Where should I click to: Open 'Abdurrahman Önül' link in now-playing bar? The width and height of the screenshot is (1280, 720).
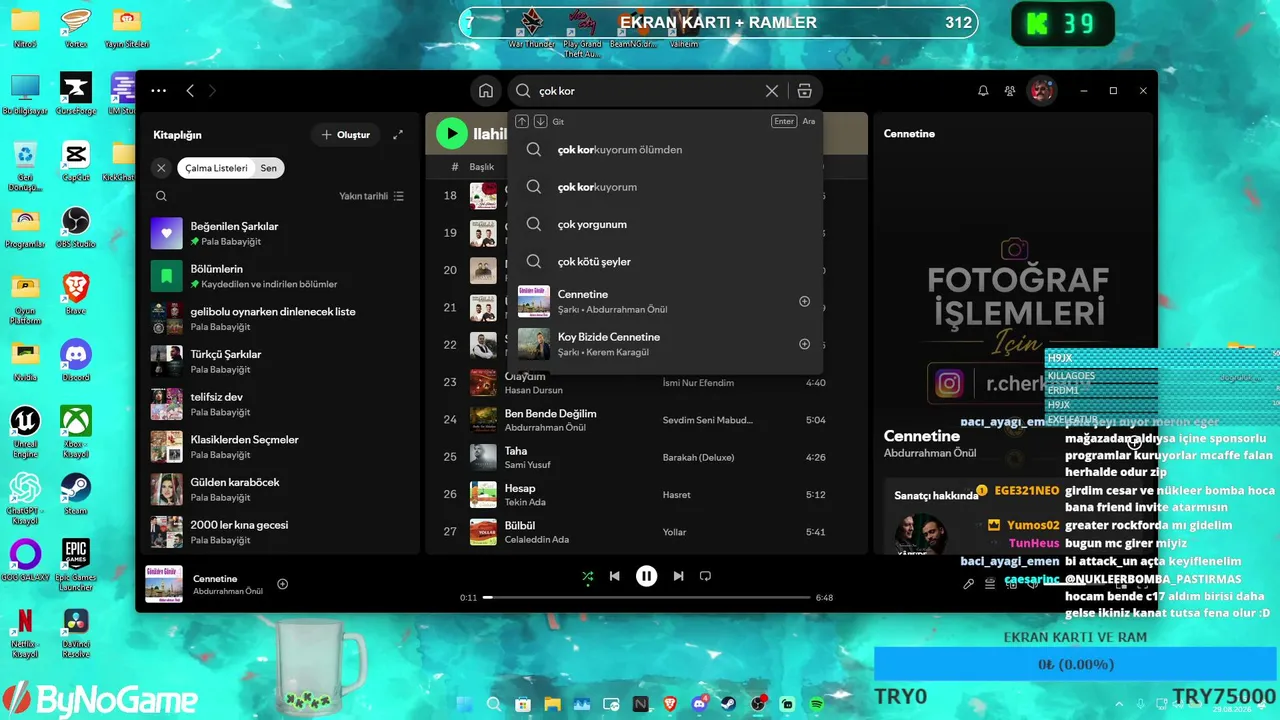pos(228,591)
